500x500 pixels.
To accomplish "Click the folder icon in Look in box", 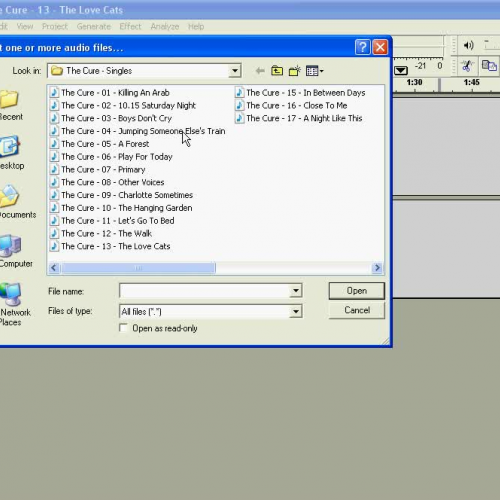I will click(x=57, y=71).
